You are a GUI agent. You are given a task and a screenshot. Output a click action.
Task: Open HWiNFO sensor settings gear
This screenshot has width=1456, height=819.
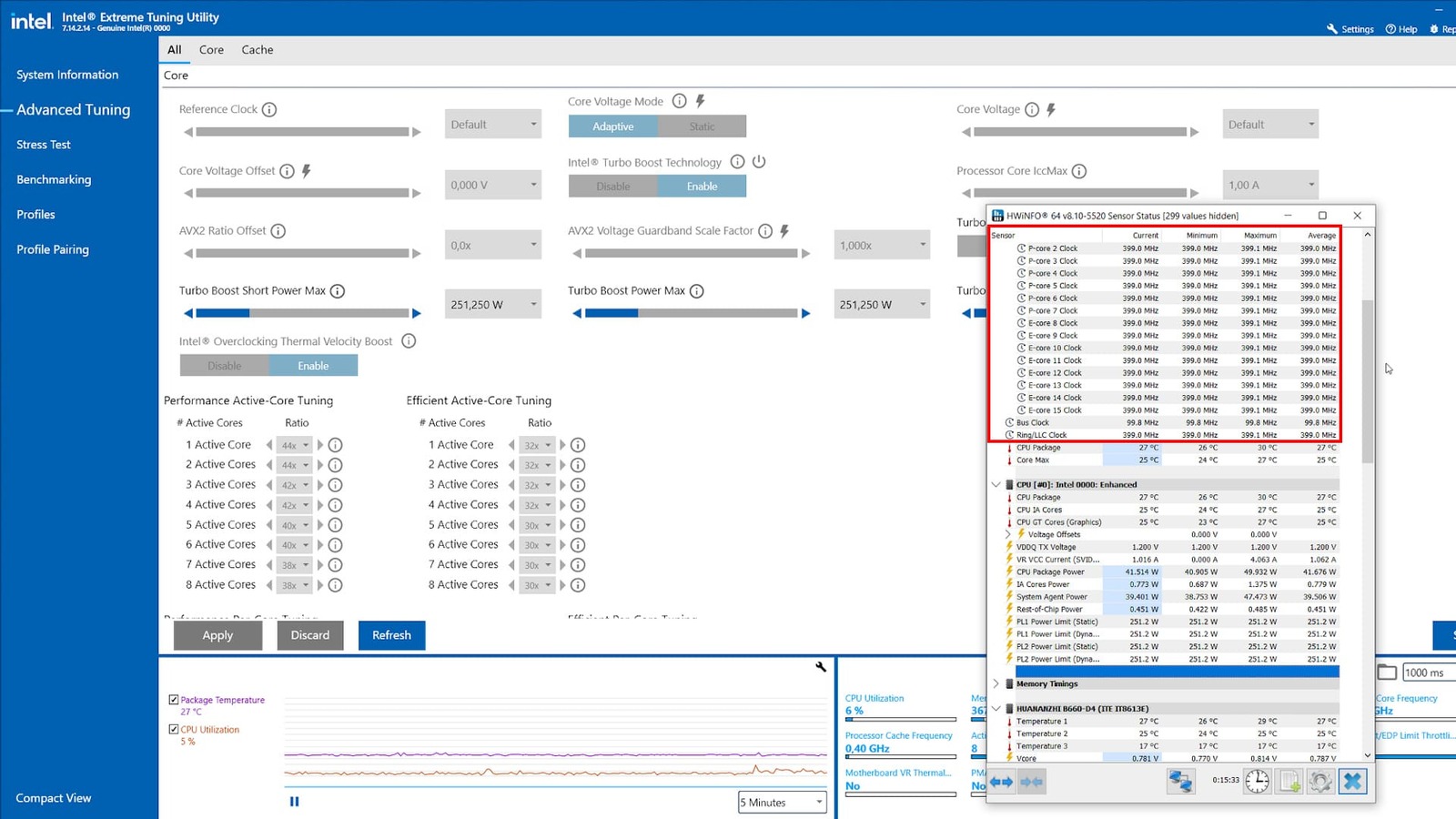tap(1320, 782)
